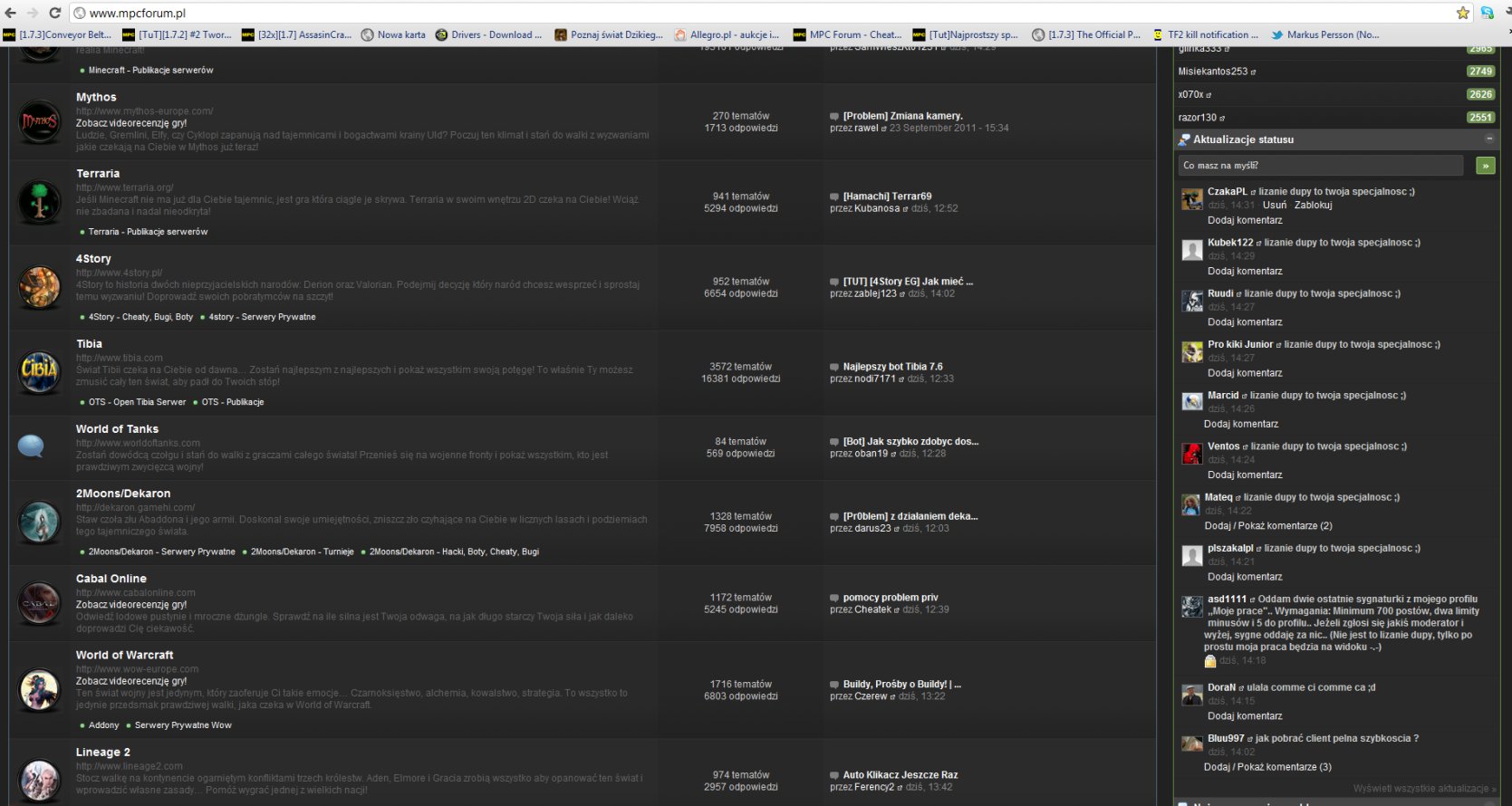Open subforum OTS - Open Tibia Serwer
Viewport: 1512px width, 806px height.
click(137, 402)
